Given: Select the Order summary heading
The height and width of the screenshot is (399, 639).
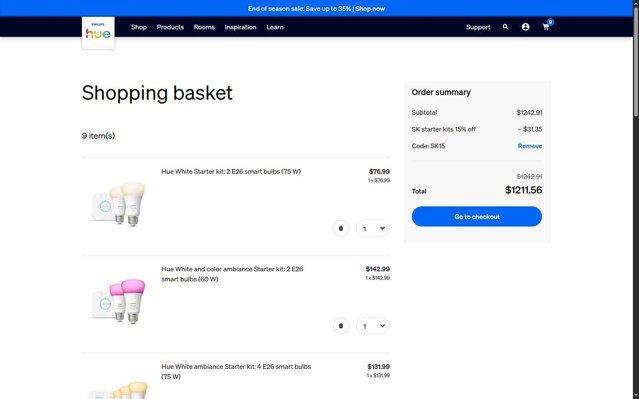Looking at the screenshot, I should (441, 92).
